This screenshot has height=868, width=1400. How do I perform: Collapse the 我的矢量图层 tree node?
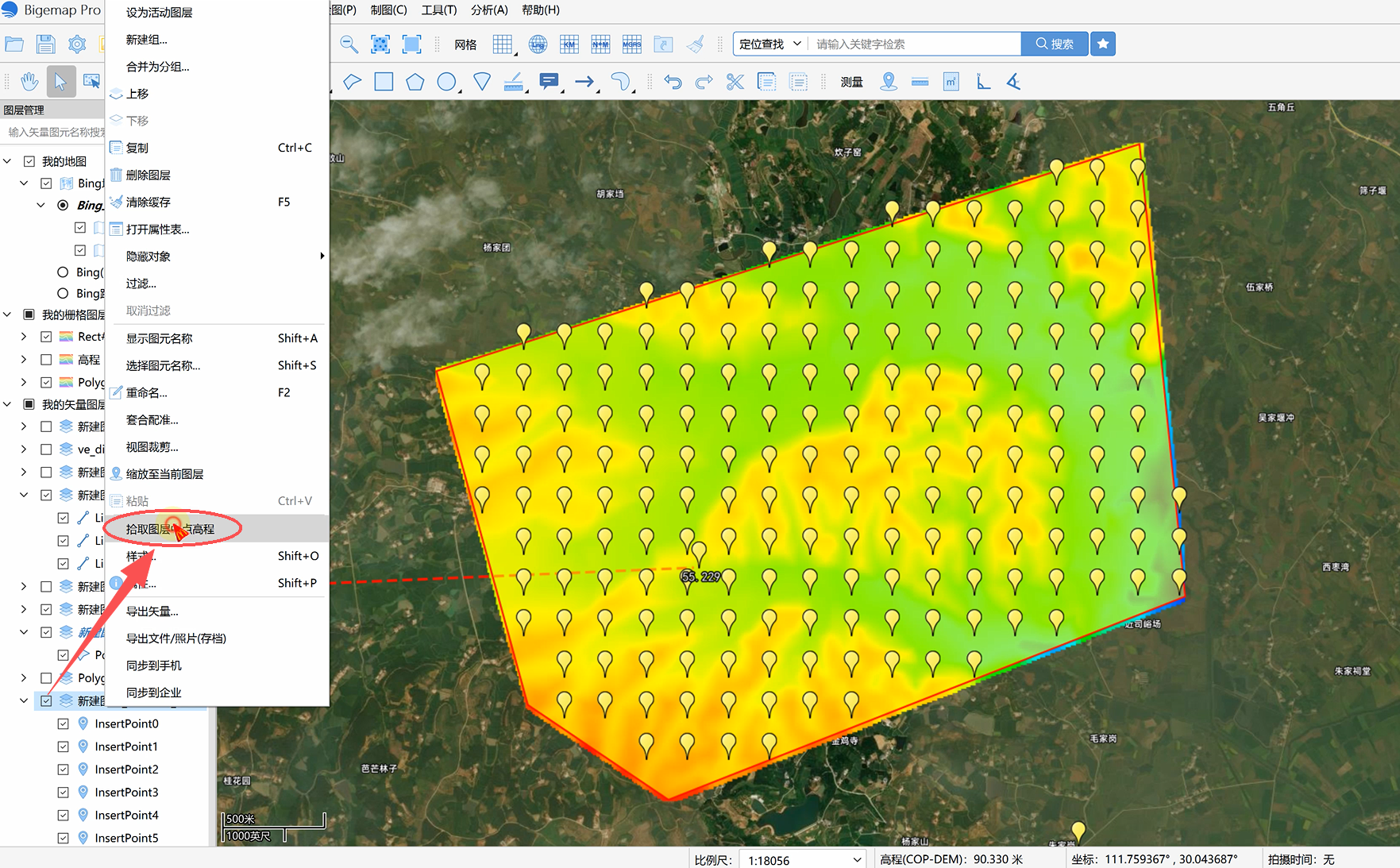click(7, 404)
